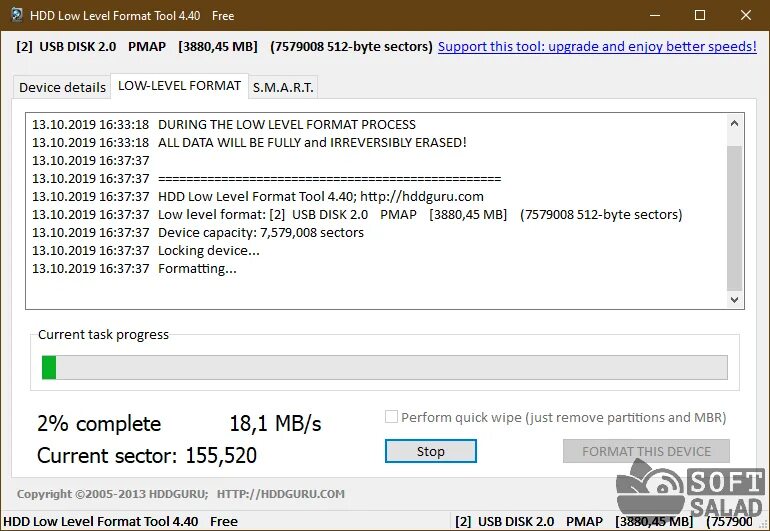Click the HTTP://HDDGURU.COM footer link
770x531 pixels.
[x=280, y=494]
